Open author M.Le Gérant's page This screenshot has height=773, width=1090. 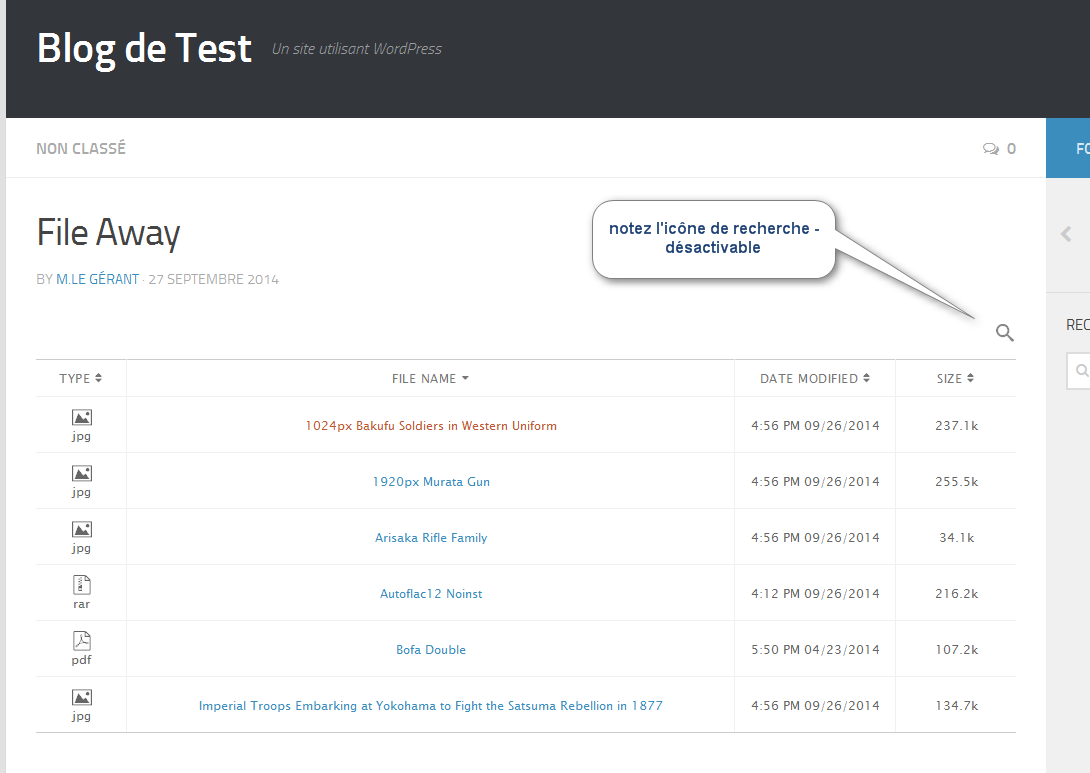coord(97,279)
